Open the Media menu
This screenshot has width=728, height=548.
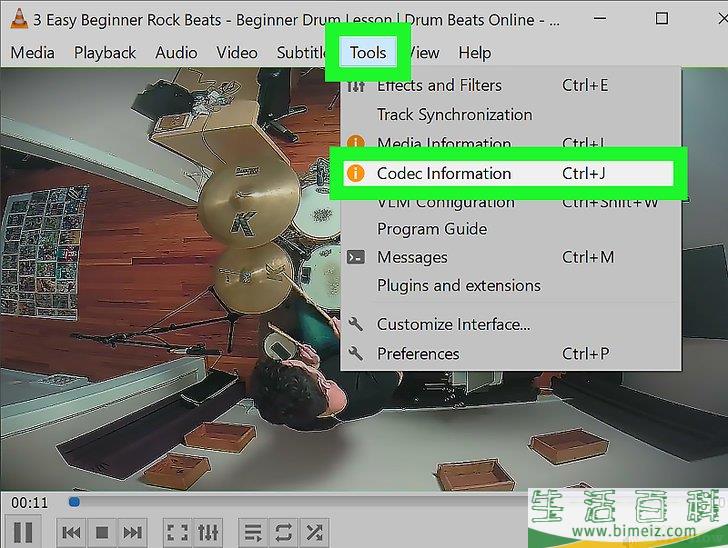click(32, 53)
